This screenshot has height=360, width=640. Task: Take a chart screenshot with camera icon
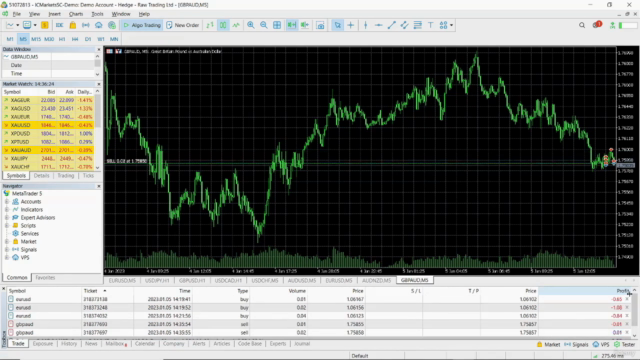[x=320, y=25]
